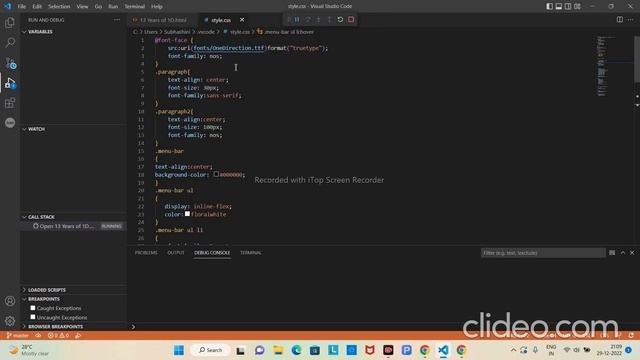The image size is (640, 360).
Task: Open the Edit menu
Action: coord(37,6)
